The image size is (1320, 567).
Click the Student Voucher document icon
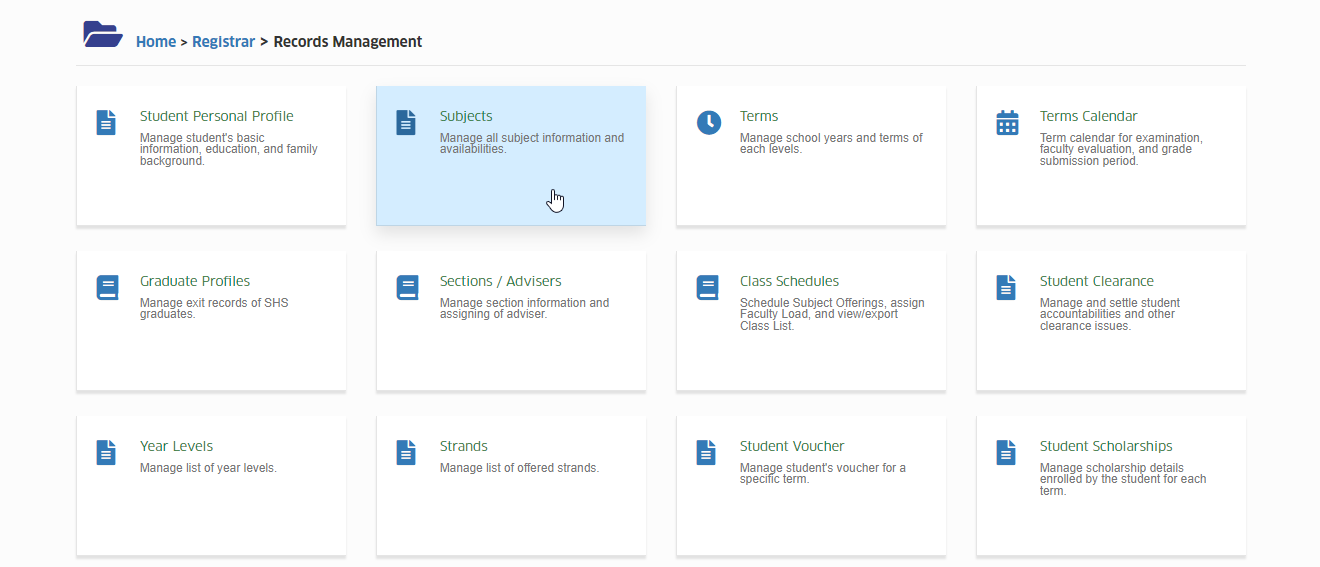point(706,452)
